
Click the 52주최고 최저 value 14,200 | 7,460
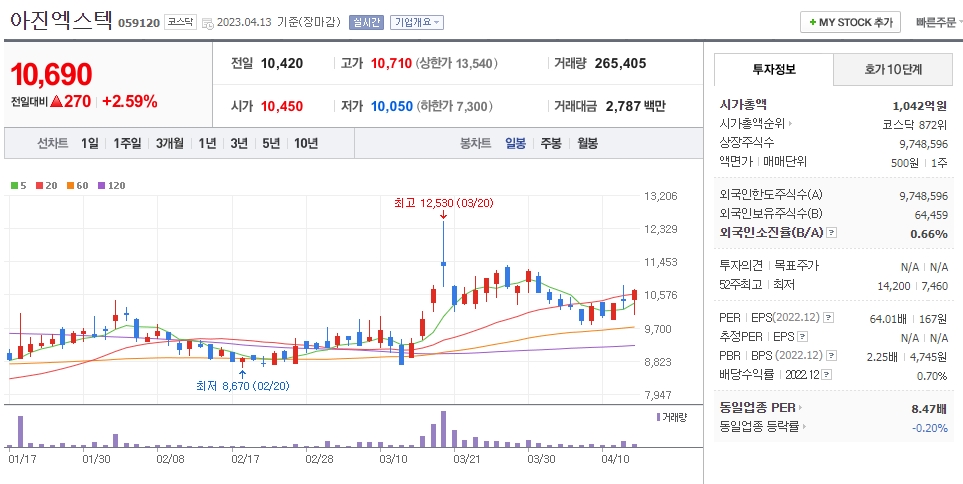913,286
